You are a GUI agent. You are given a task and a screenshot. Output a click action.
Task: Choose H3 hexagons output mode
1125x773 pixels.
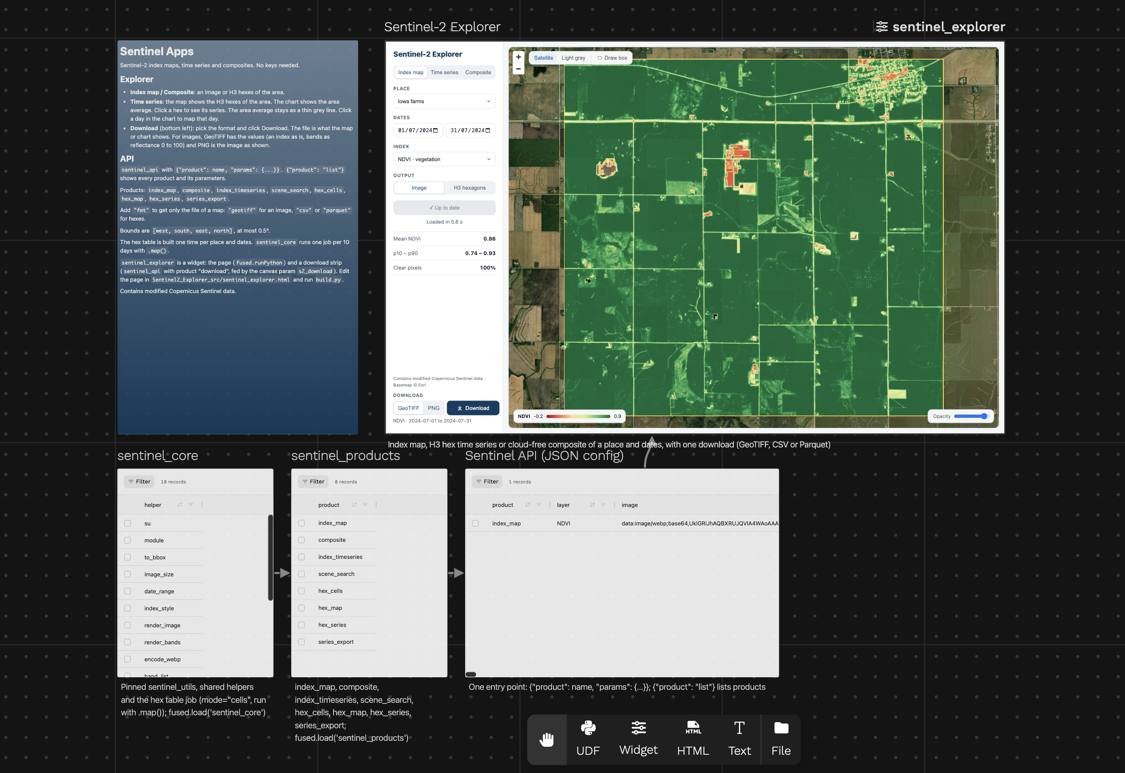(x=469, y=188)
